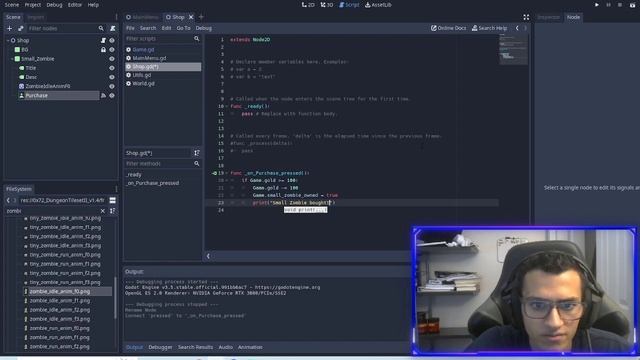Screen dimensions: 640x360
Task: Fold the _ready function on line 10
Action: [x=227, y=106]
